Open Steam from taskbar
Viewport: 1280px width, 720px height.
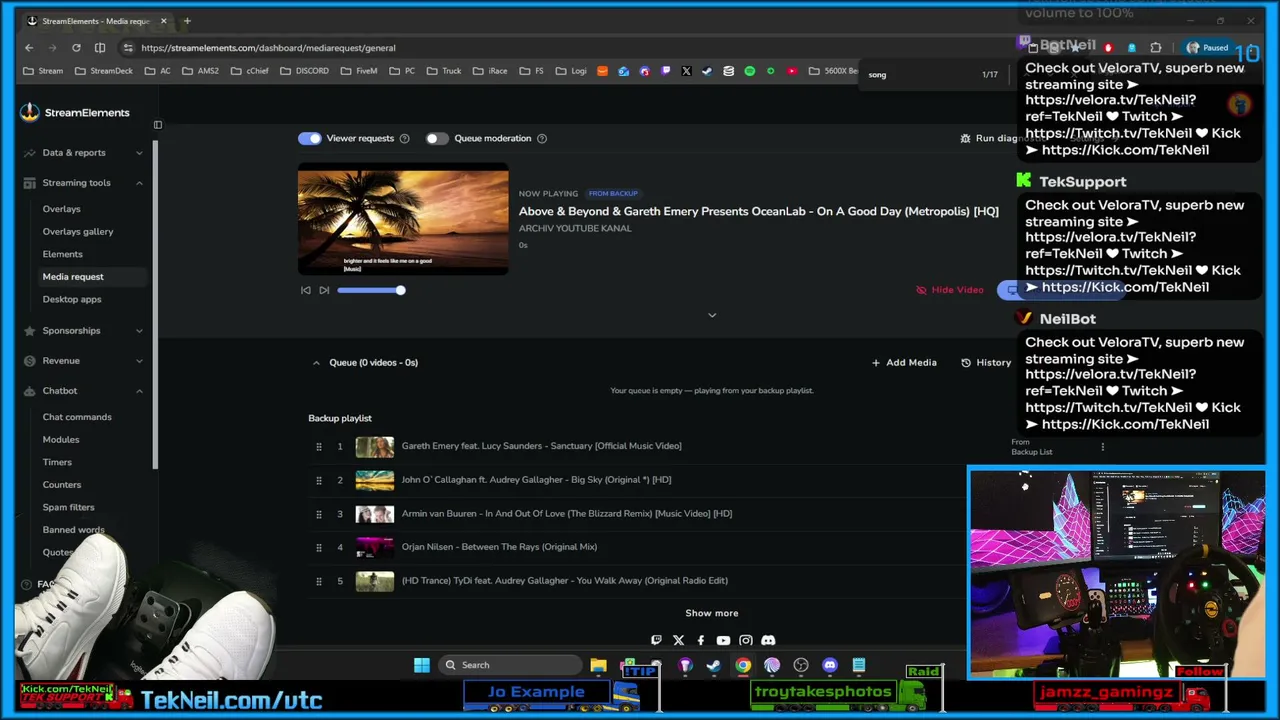click(713, 666)
